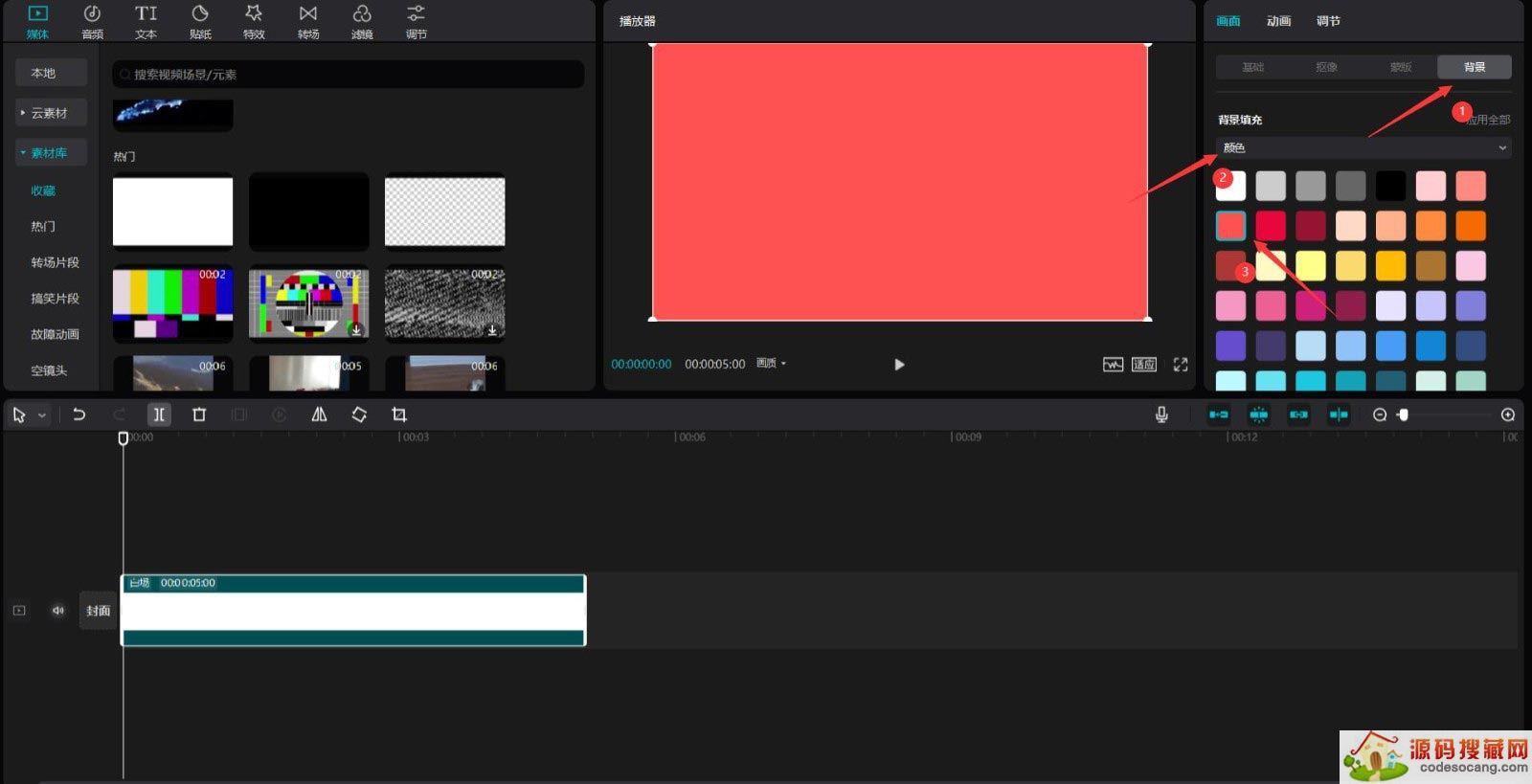Mute the main track audio
The width and height of the screenshot is (1532, 784).
click(x=58, y=611)
